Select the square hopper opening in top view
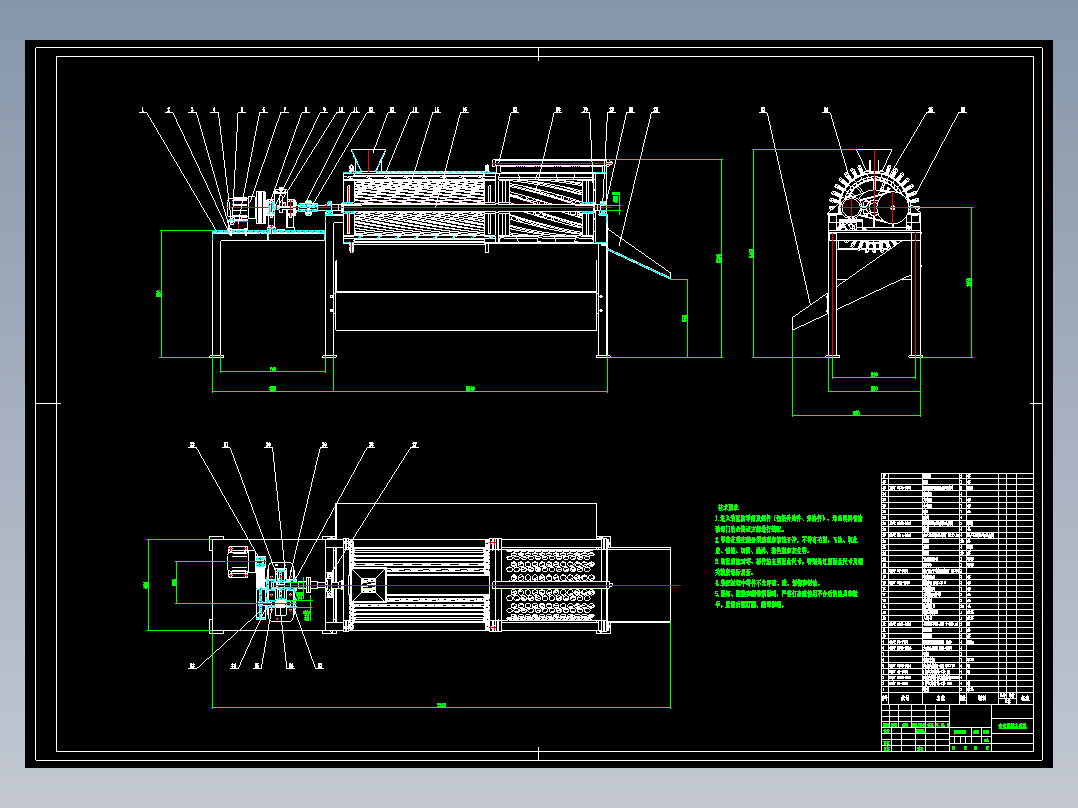Screen dimensions: 1078x808 368,585
